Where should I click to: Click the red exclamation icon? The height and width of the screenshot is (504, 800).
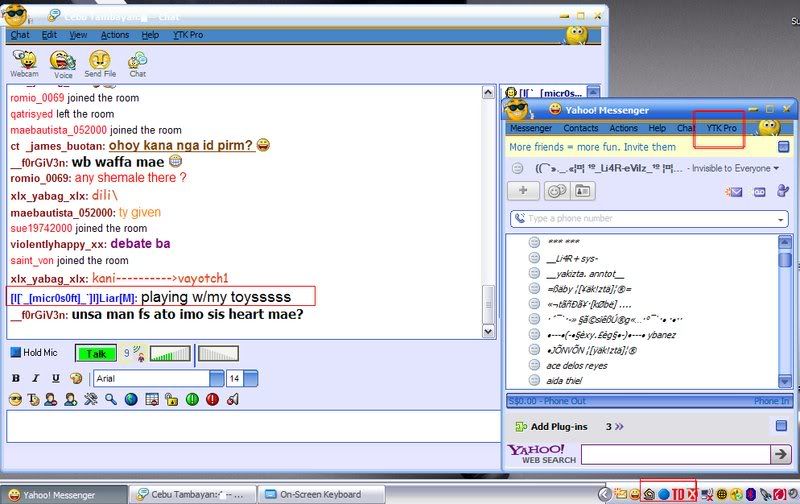point(213,399)
